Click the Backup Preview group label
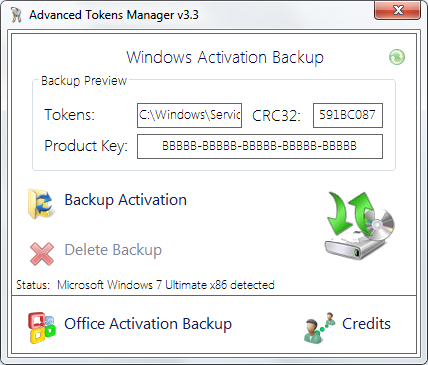 (x=84, y=81)
